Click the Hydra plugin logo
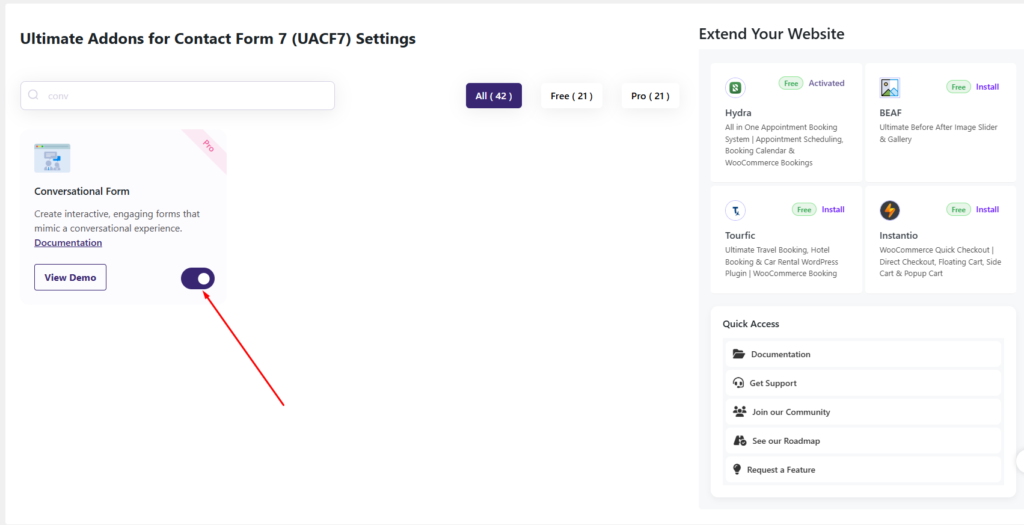The height and width of the screenshot is (525, 1024). 735,88
